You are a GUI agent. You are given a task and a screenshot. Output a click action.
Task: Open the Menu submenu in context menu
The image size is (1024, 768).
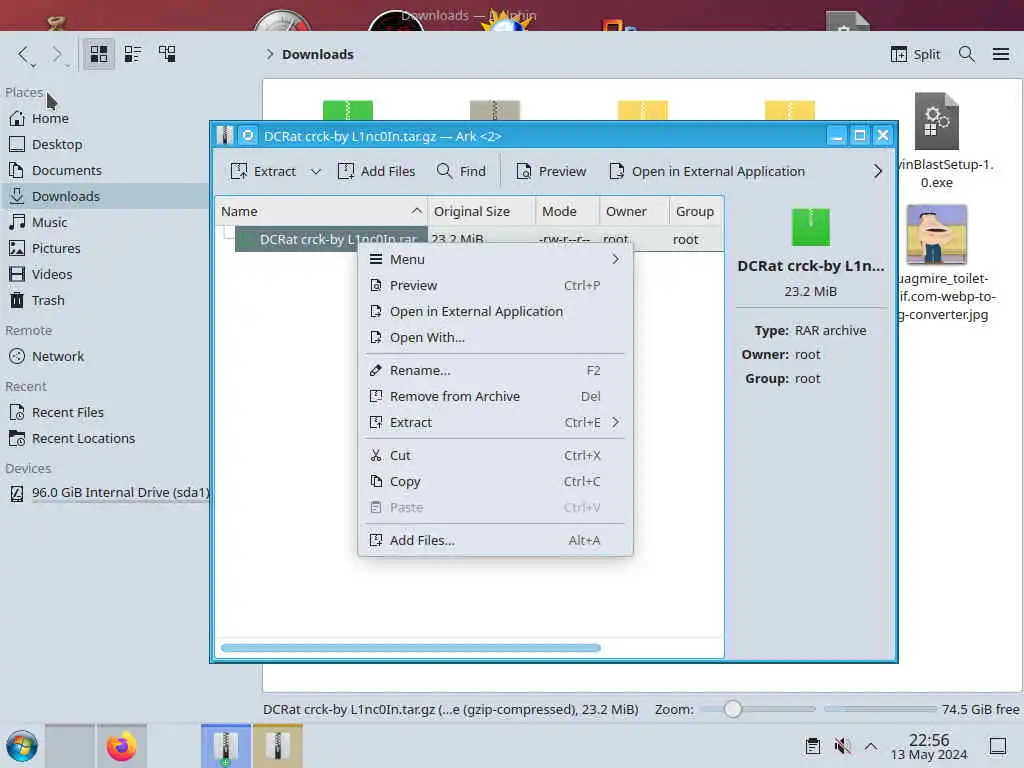(x=495, y=259)
